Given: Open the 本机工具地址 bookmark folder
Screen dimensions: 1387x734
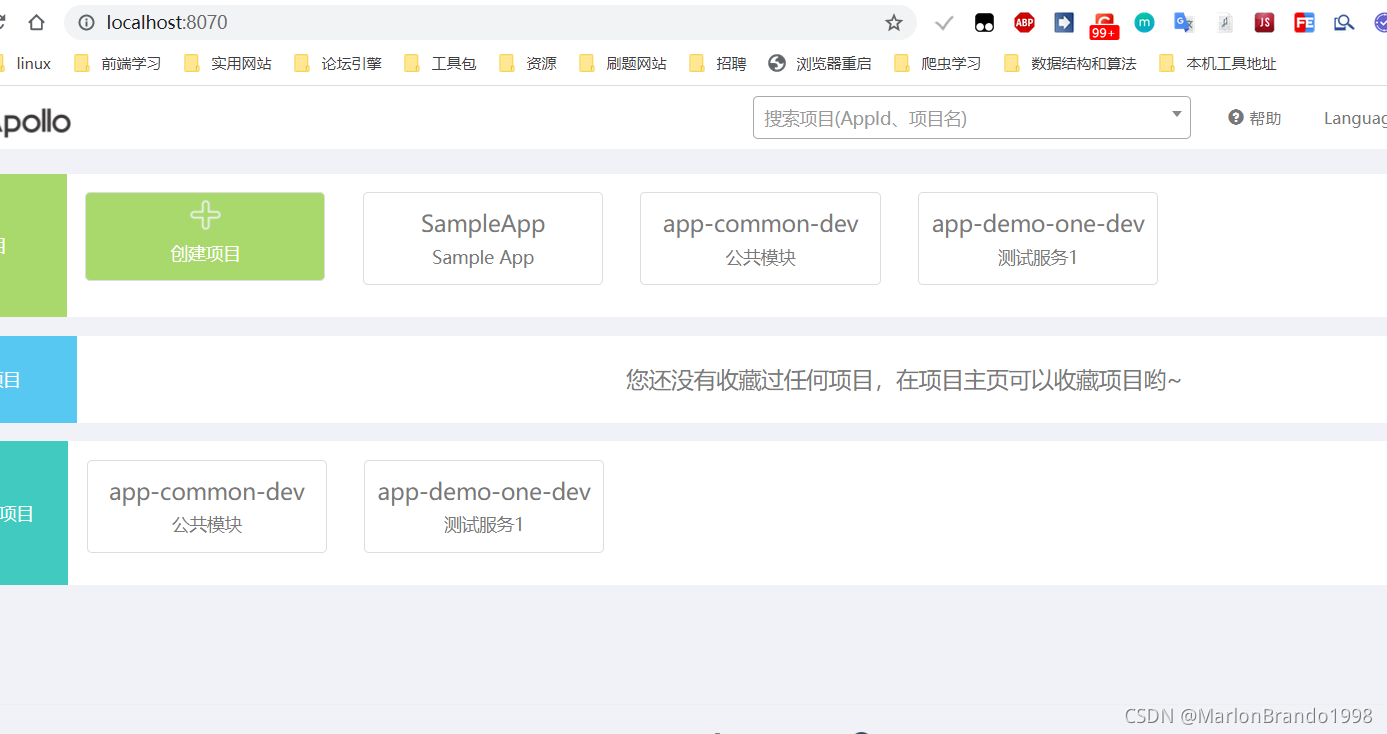Looking at the screenshot, I should (1217, 63).
